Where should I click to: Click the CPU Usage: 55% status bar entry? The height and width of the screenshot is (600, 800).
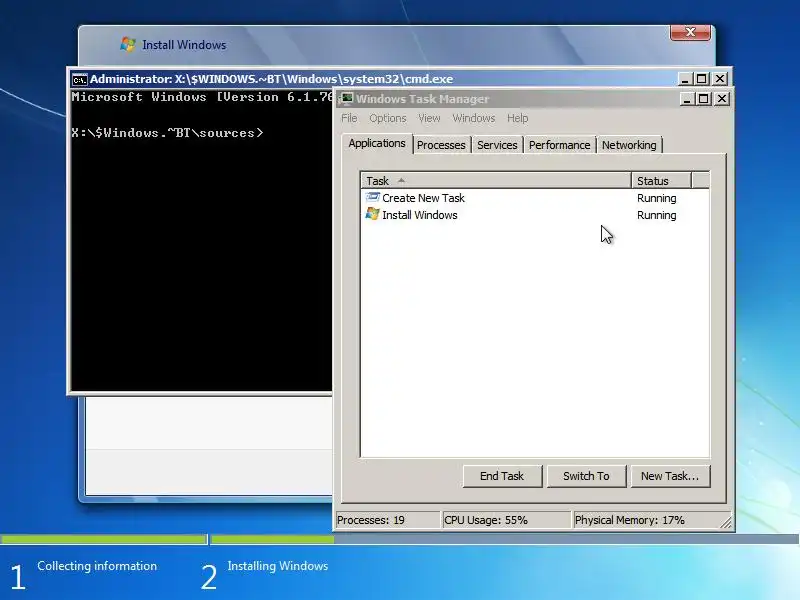click(x=506, y=520)
